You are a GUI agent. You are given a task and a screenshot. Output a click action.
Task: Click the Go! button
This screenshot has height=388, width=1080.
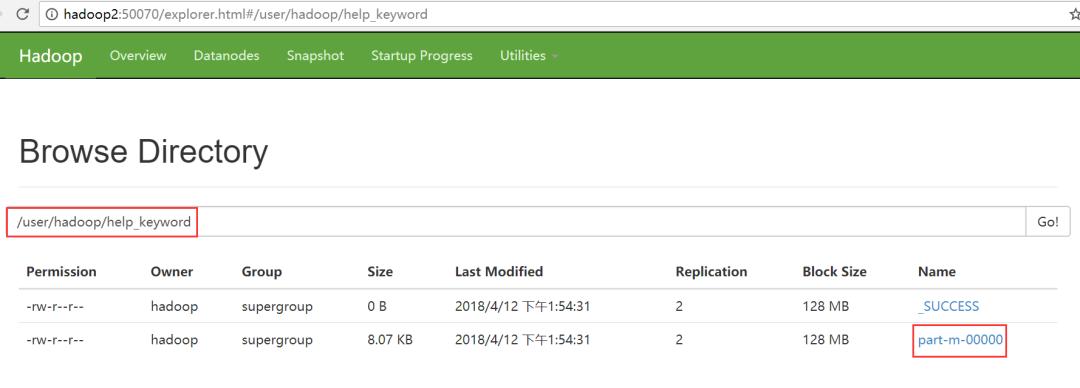pyautogui.click(x=1048, y=222)
